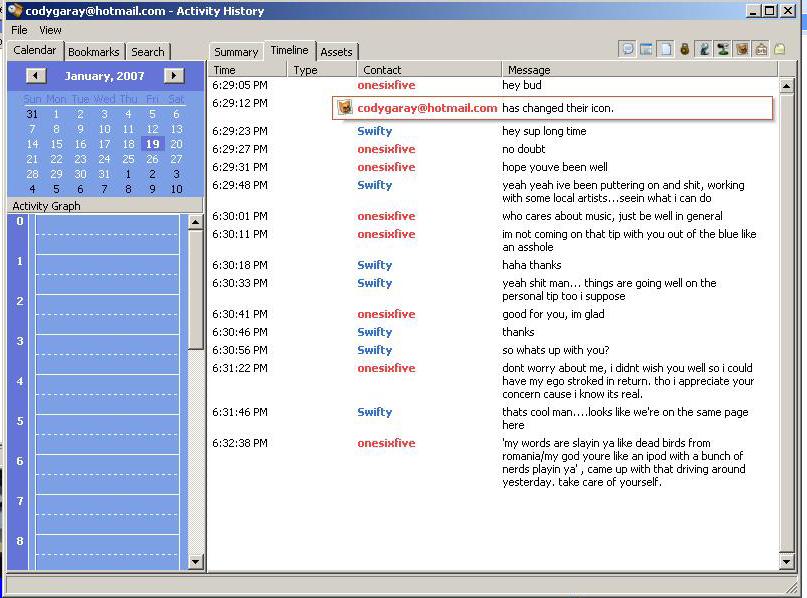Switch to the Calendar tab
The width and height of the screenshot is (807, 598).
(x=34, y=50)
